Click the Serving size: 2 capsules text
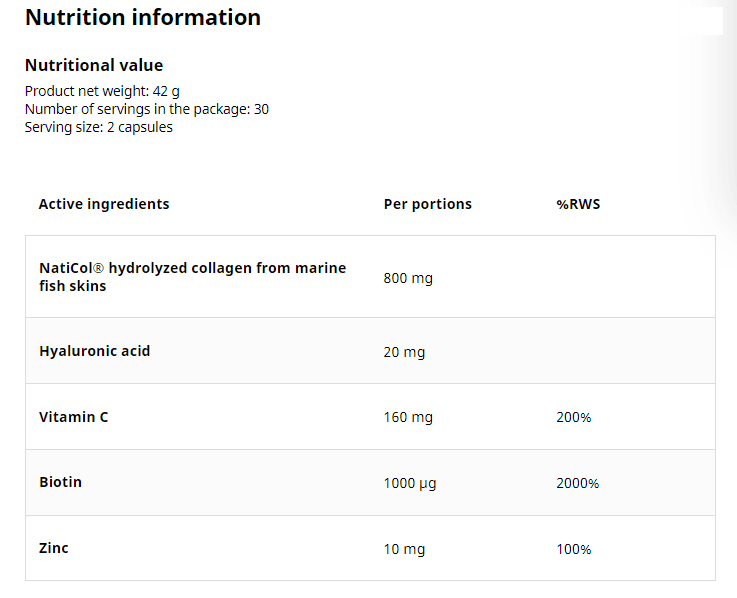The height and width of the screenshot is (598, 737). coord(98,127)
